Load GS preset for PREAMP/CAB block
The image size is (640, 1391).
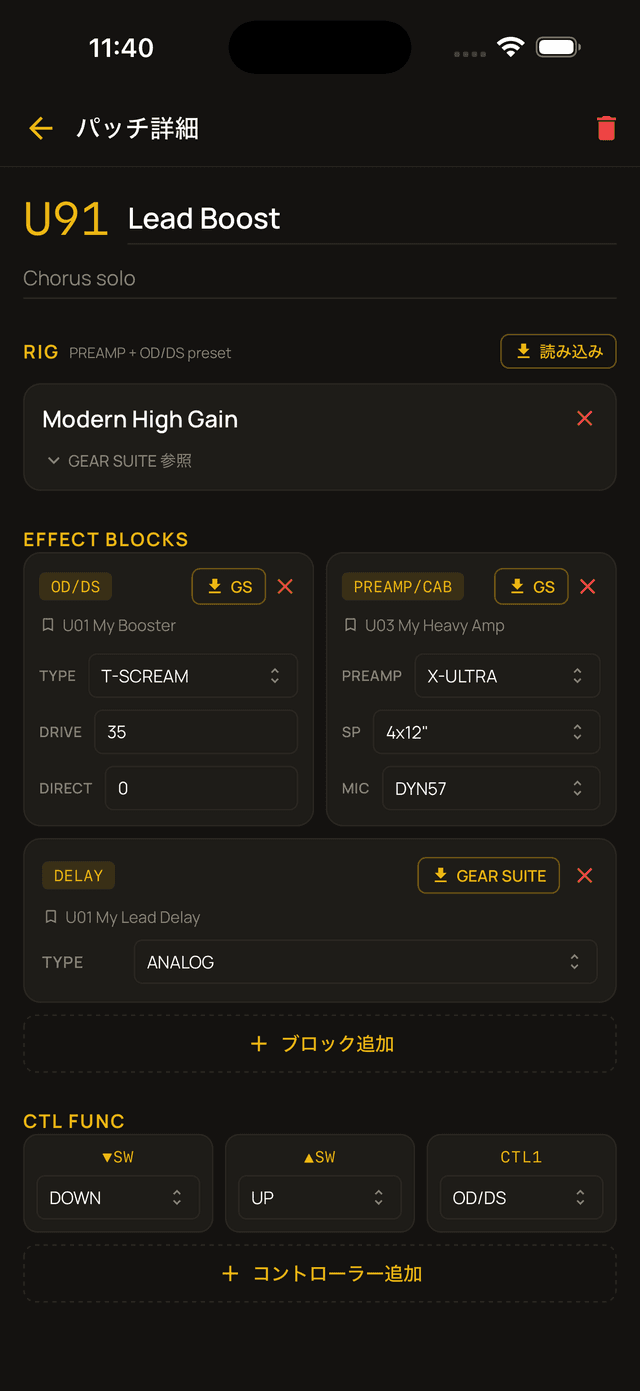tap(531, 587)
